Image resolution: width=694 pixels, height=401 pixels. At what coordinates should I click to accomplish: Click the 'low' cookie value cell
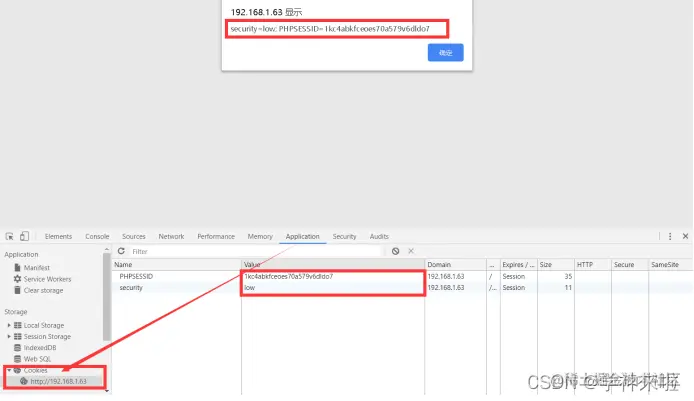coord(333,288)
